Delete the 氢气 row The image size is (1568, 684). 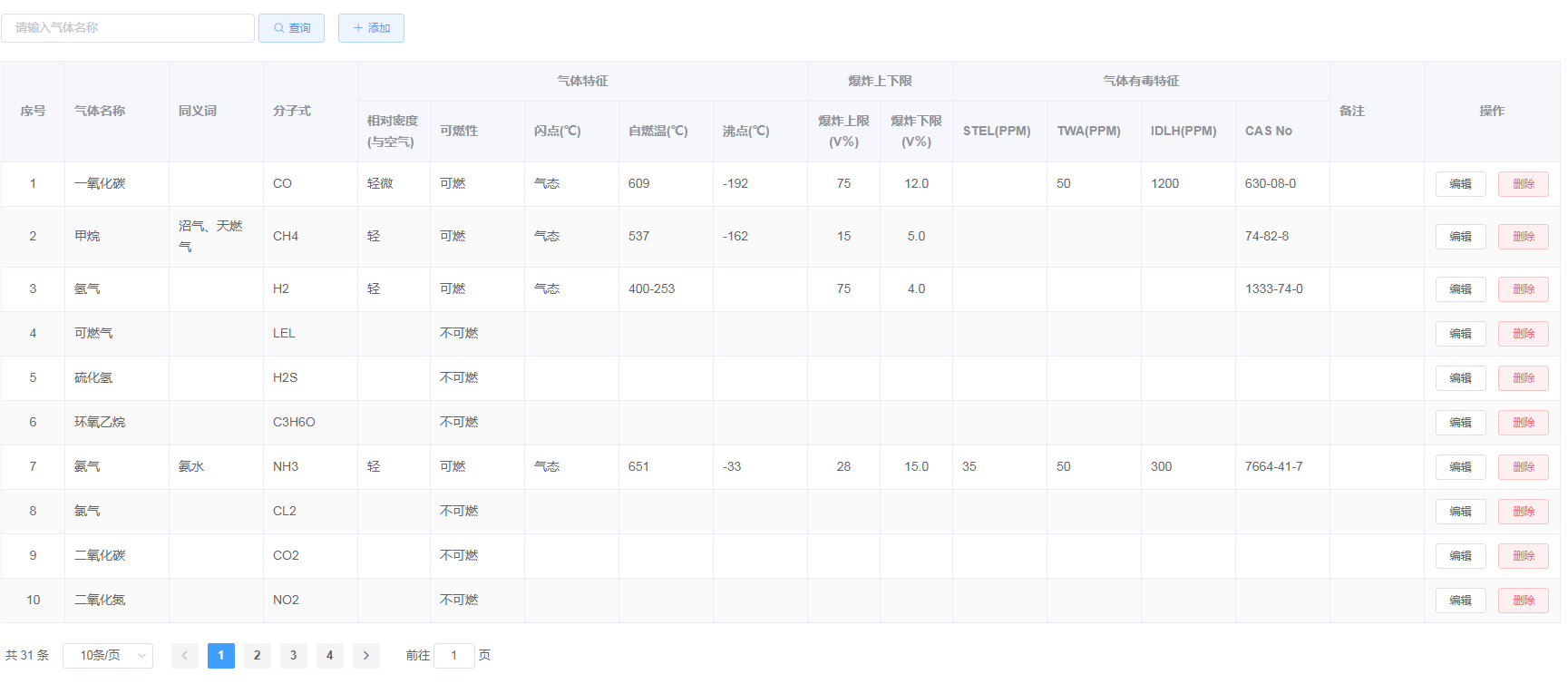tap(1523, 289)
